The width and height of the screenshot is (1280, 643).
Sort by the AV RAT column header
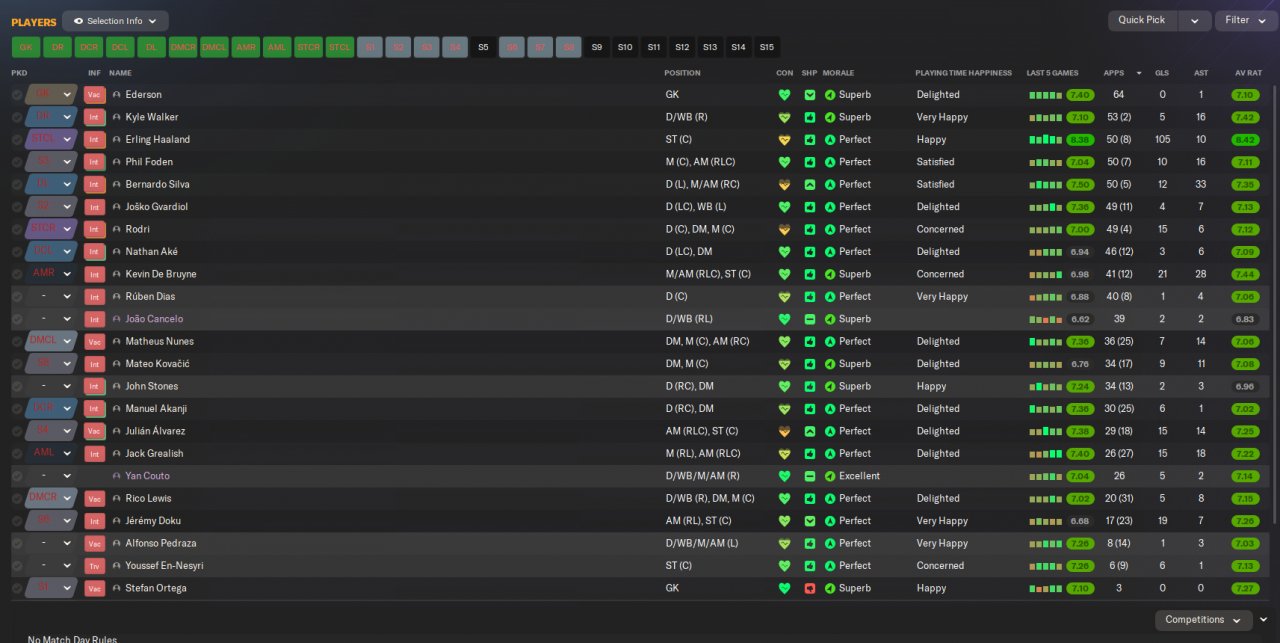(x=1248, y=73)
